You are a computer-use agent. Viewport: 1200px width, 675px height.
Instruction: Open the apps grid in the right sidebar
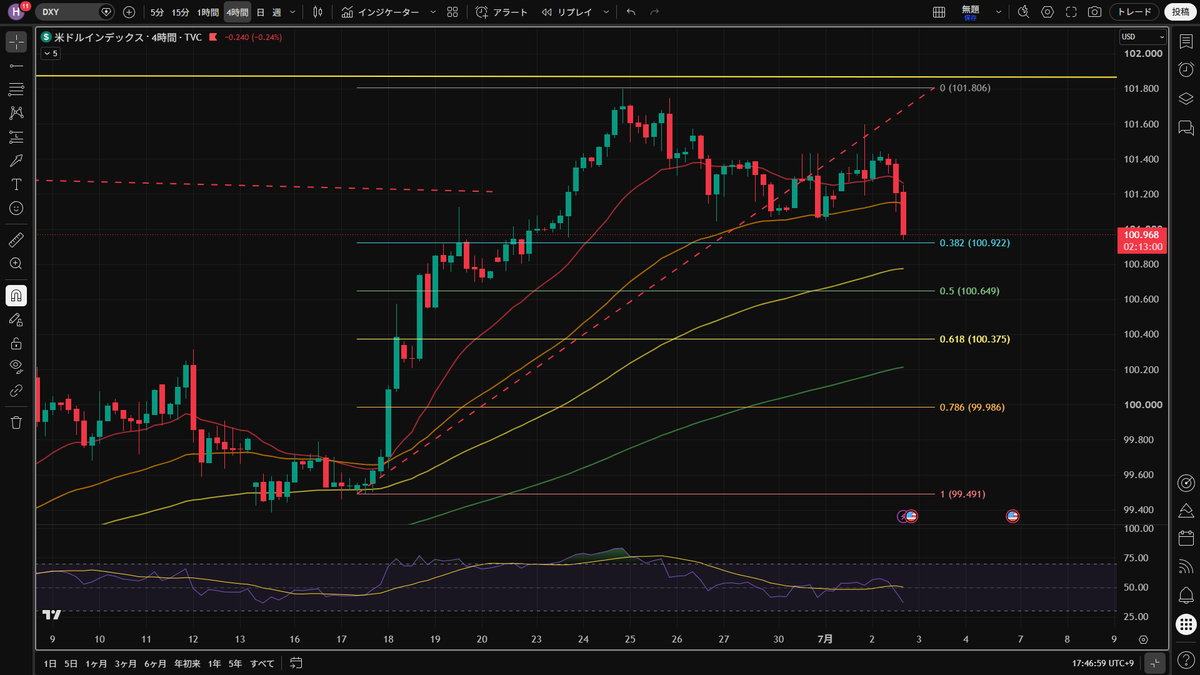(x=1185, y=622)
